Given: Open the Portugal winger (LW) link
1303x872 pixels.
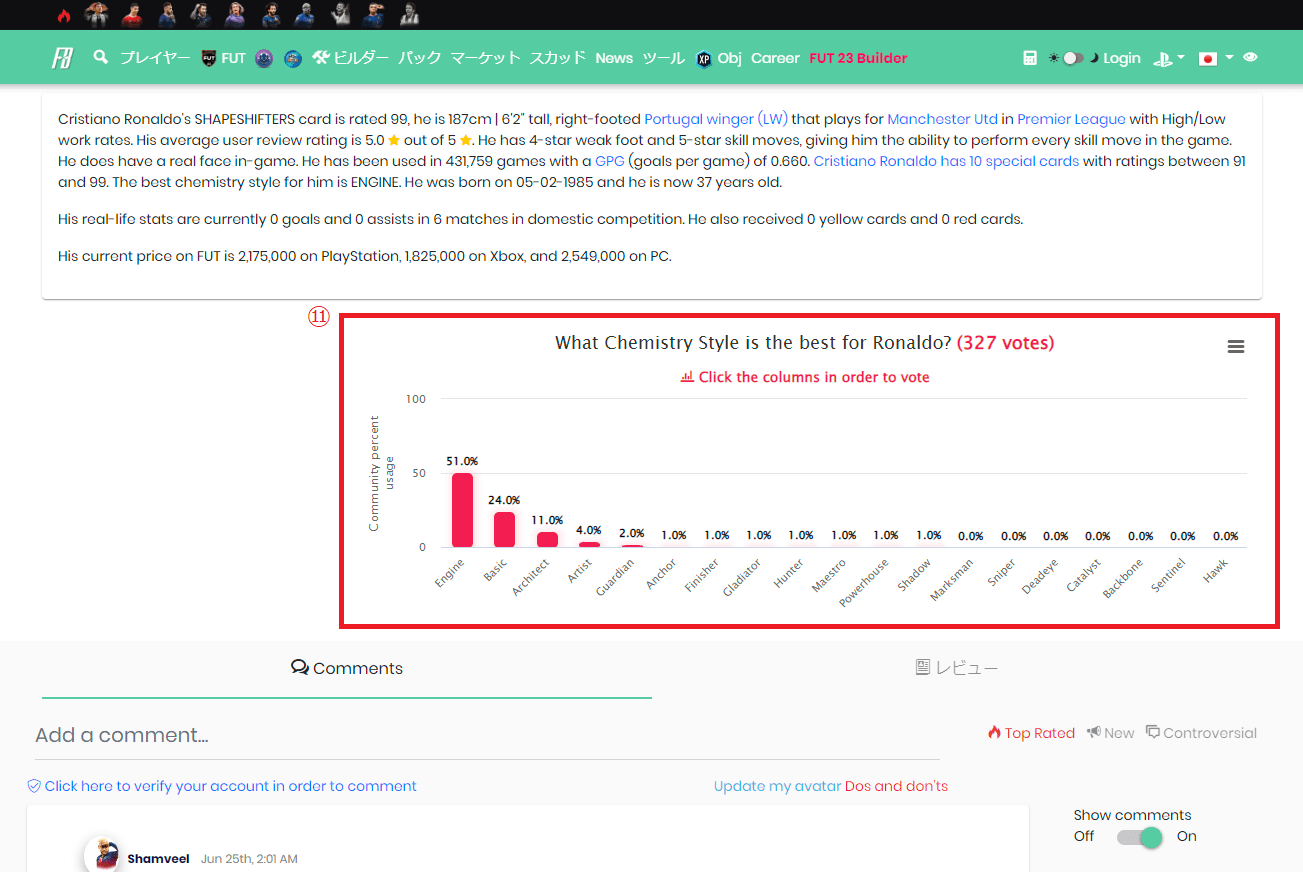Looking at the screenshot, I should coord(716,119).
